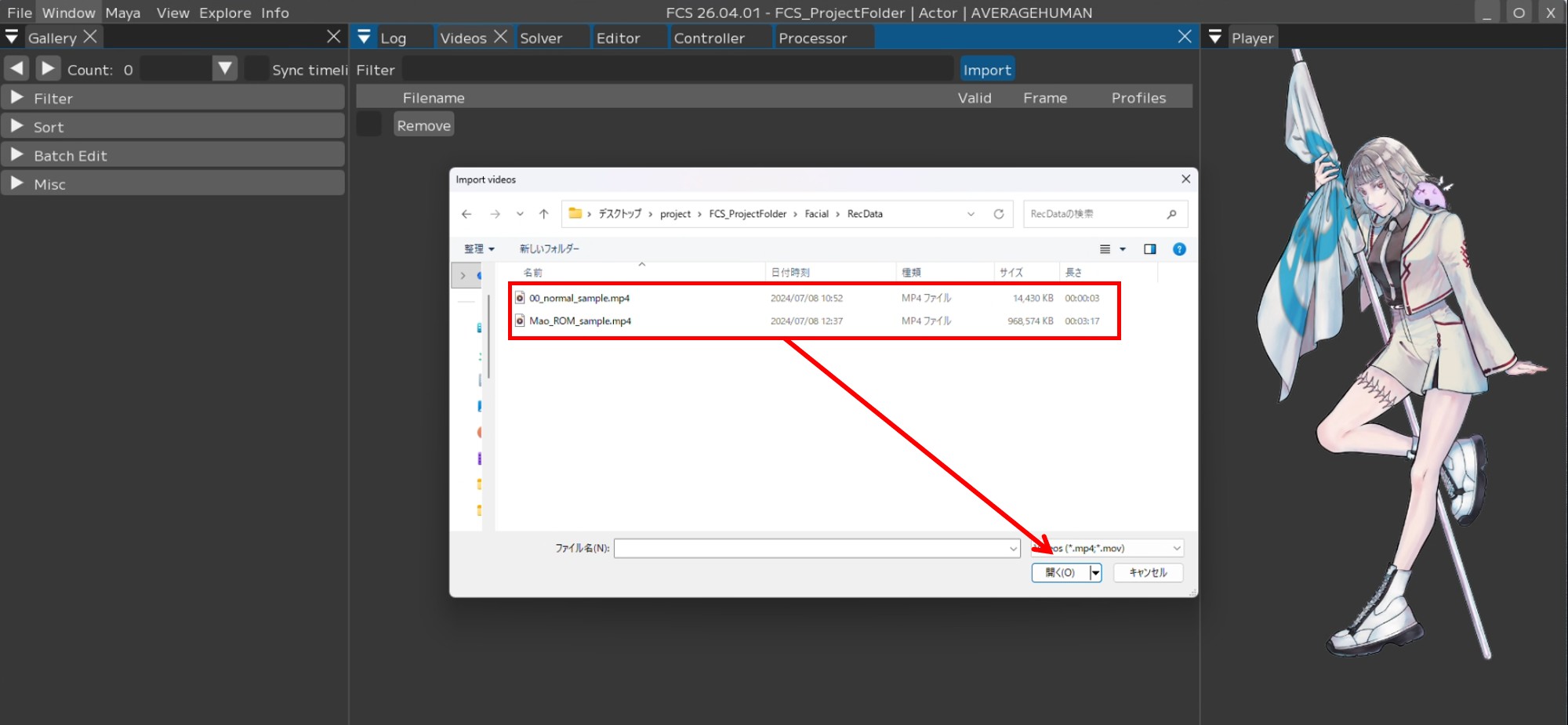Screen dimensions: 1568x725
Task: Click the back arrow in Import dialog
Action: point(466,214)
